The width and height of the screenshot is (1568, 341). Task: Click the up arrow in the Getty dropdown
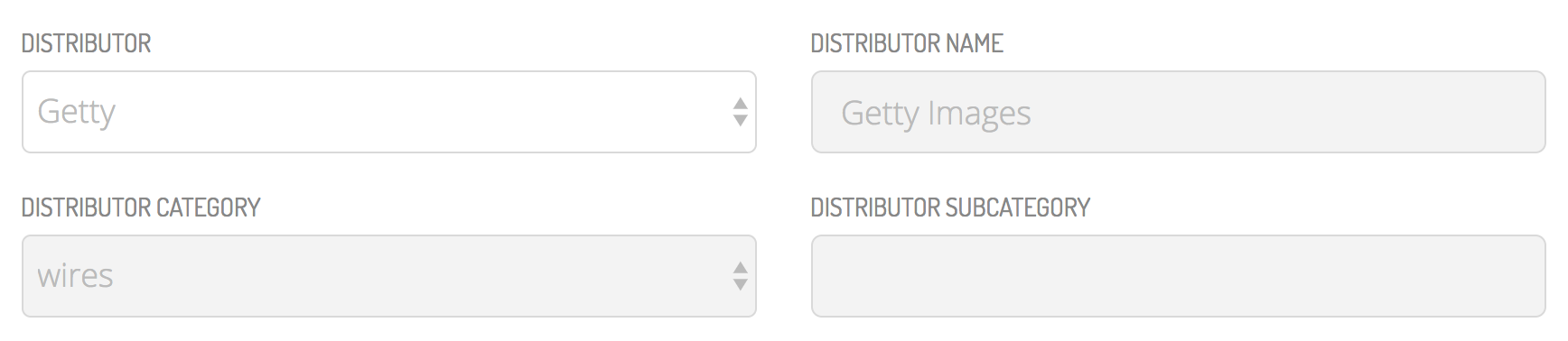[740, 103]
